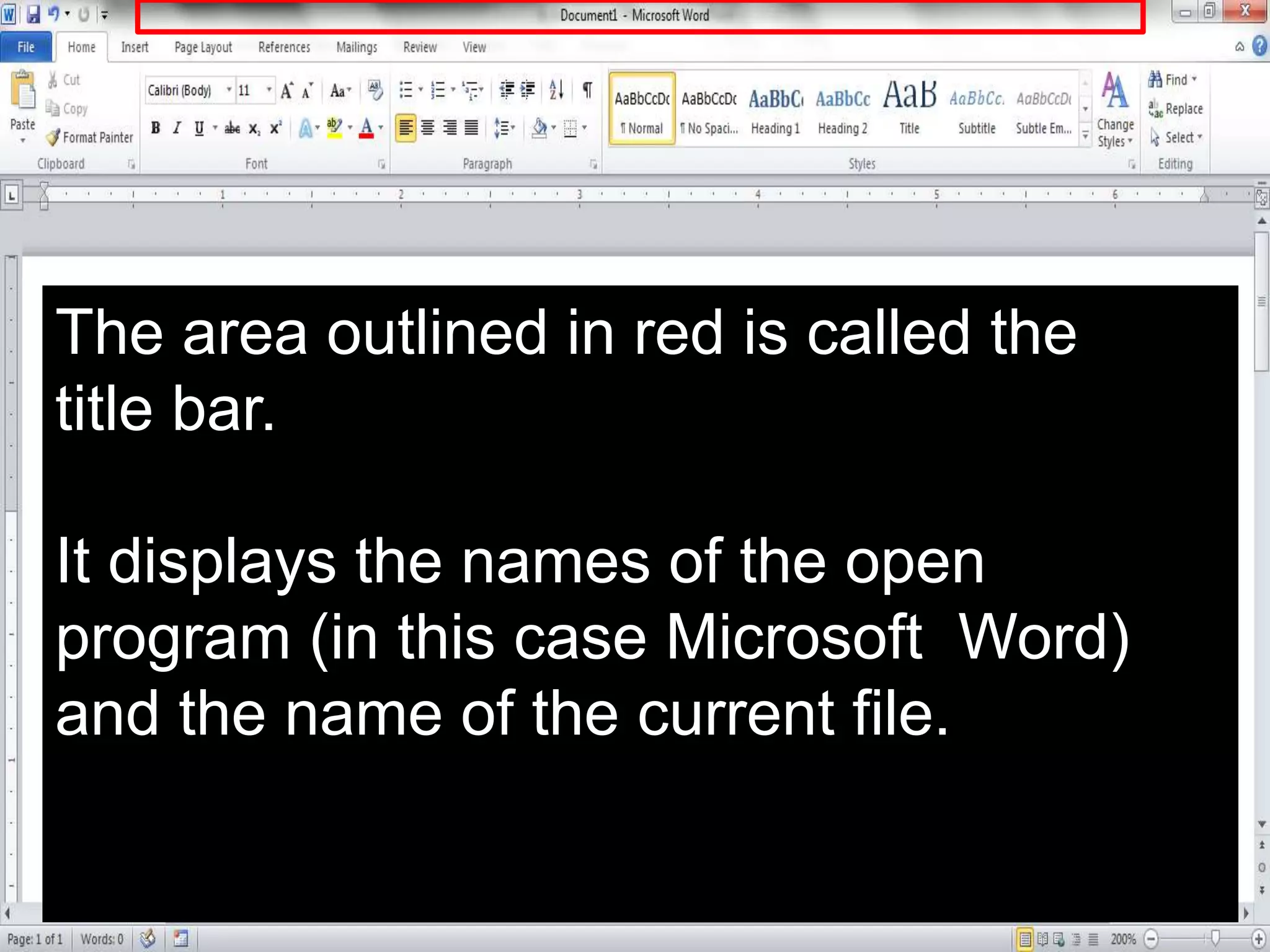Switch to the Review tab
The image size is (1270, 952).
[x=420, y=47]
